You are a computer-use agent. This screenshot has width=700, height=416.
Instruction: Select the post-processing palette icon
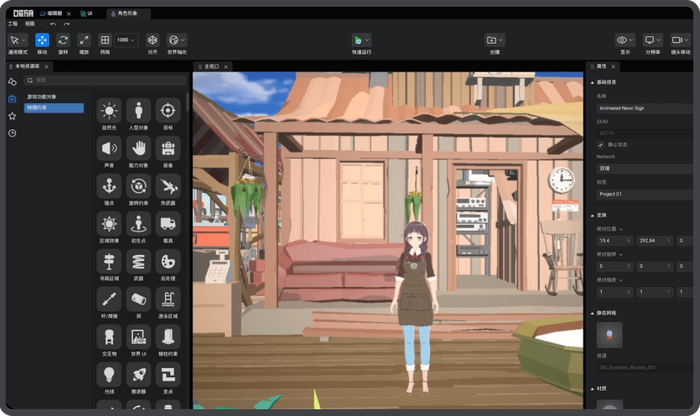168,261
